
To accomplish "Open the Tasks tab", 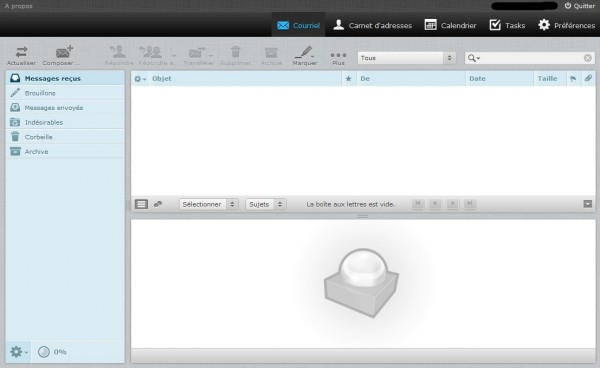I will [x=507, y=25].
